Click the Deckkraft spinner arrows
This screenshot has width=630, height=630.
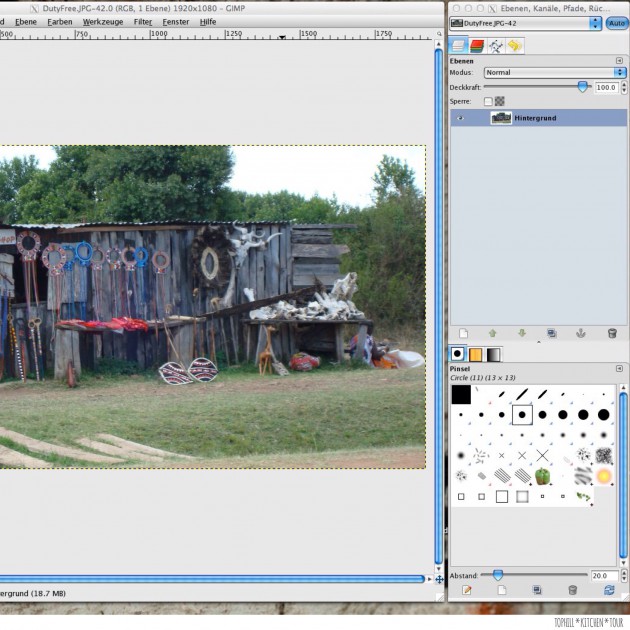(624, 87)
